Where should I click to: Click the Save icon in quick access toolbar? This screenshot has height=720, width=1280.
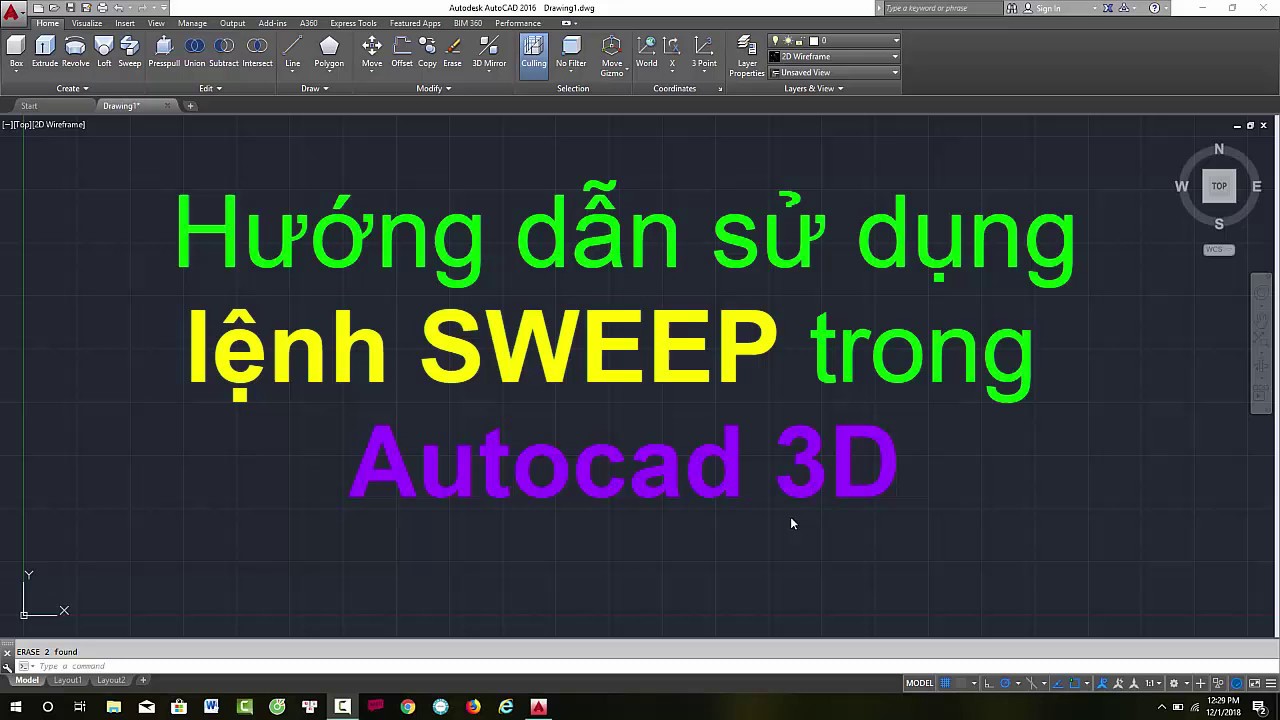tap(70, 8)
